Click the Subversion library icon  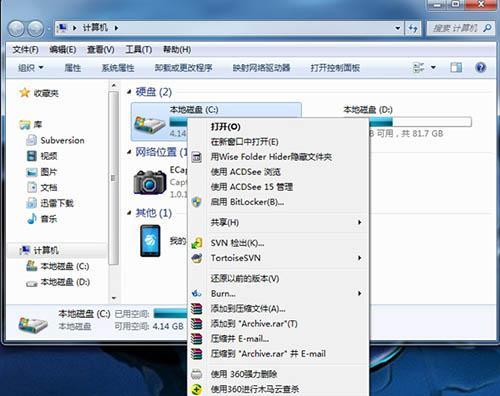pyautogui.click(x=31, y=140)
